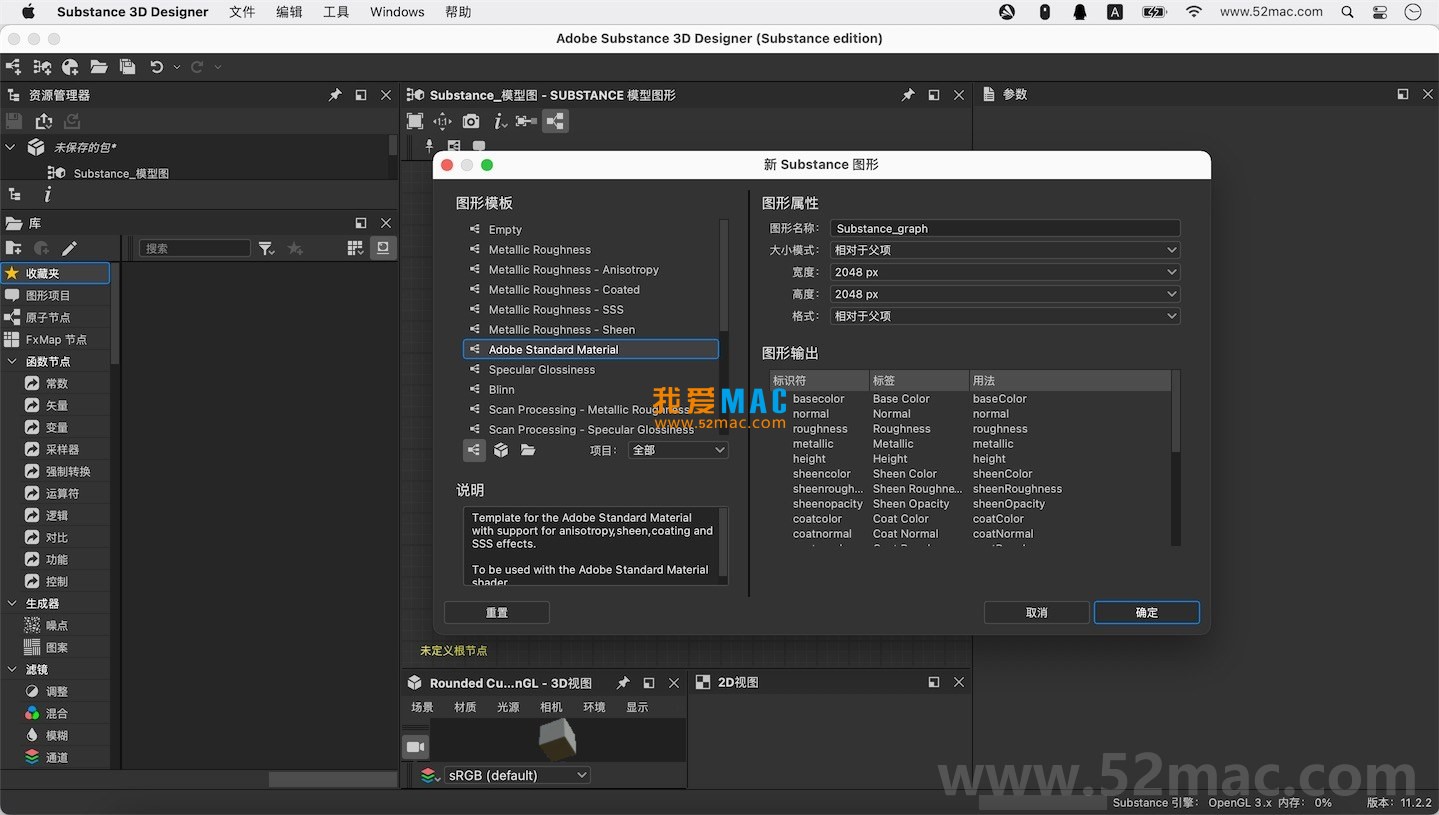Open the 编辑 menu
Viewport: 1439px width, 815px height.
[289, 12]
